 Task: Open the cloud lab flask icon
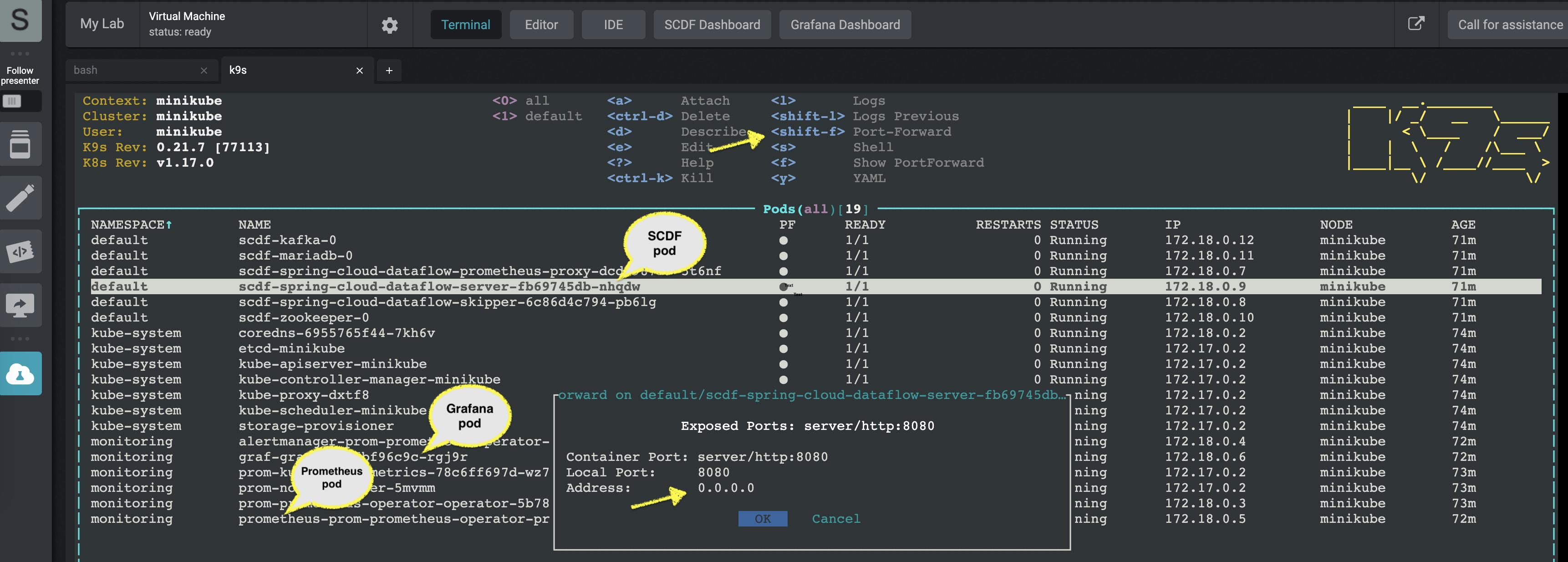tap(20, 374)
